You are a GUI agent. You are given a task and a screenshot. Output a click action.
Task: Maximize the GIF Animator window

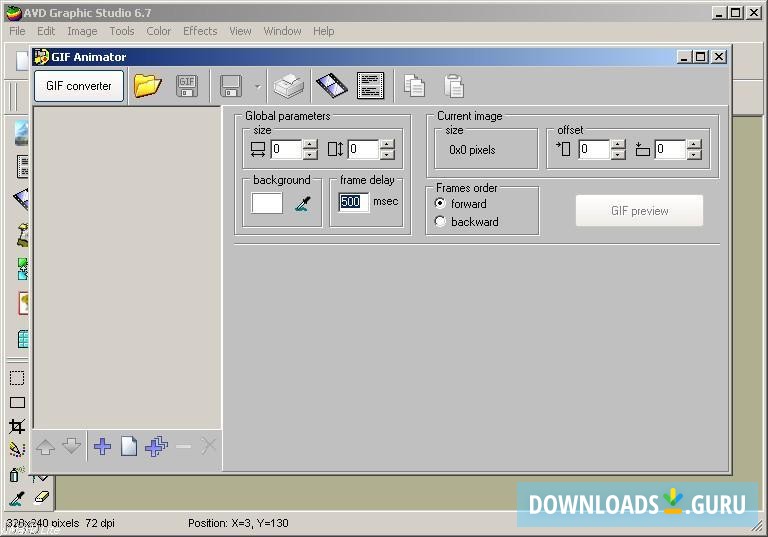coord(701,57)
